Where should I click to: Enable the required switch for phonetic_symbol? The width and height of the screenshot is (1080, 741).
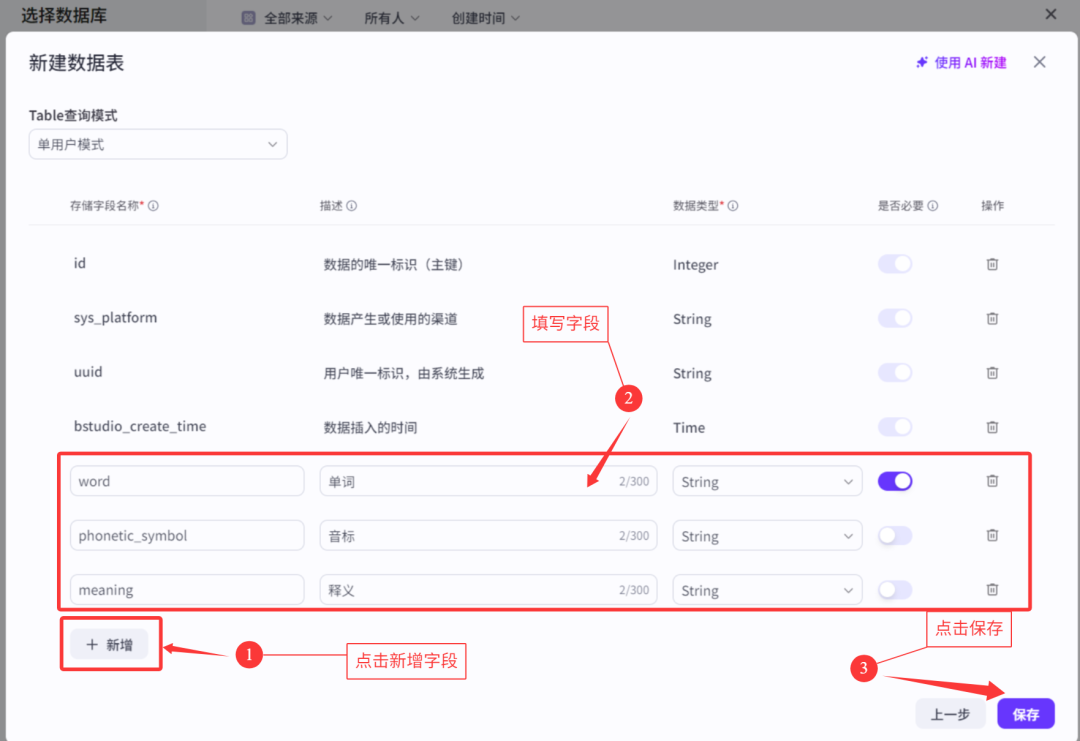(895, 535)
